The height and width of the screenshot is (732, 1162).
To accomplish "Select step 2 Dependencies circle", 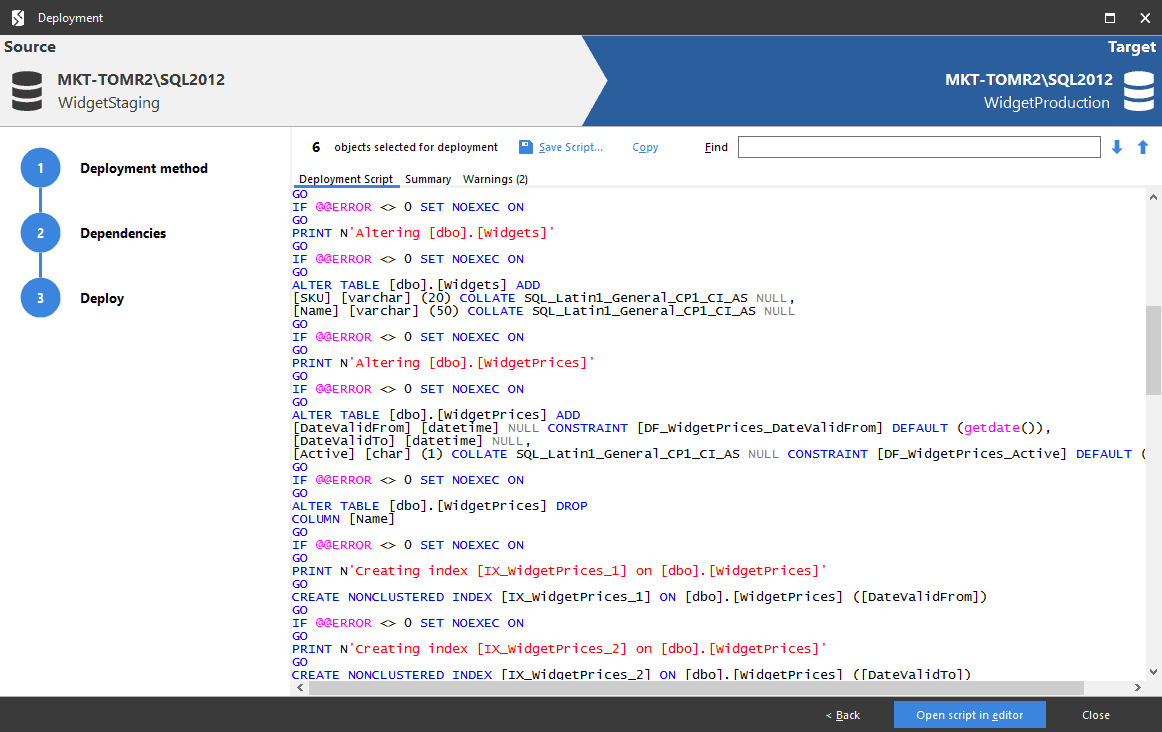I will click(40, 233).
